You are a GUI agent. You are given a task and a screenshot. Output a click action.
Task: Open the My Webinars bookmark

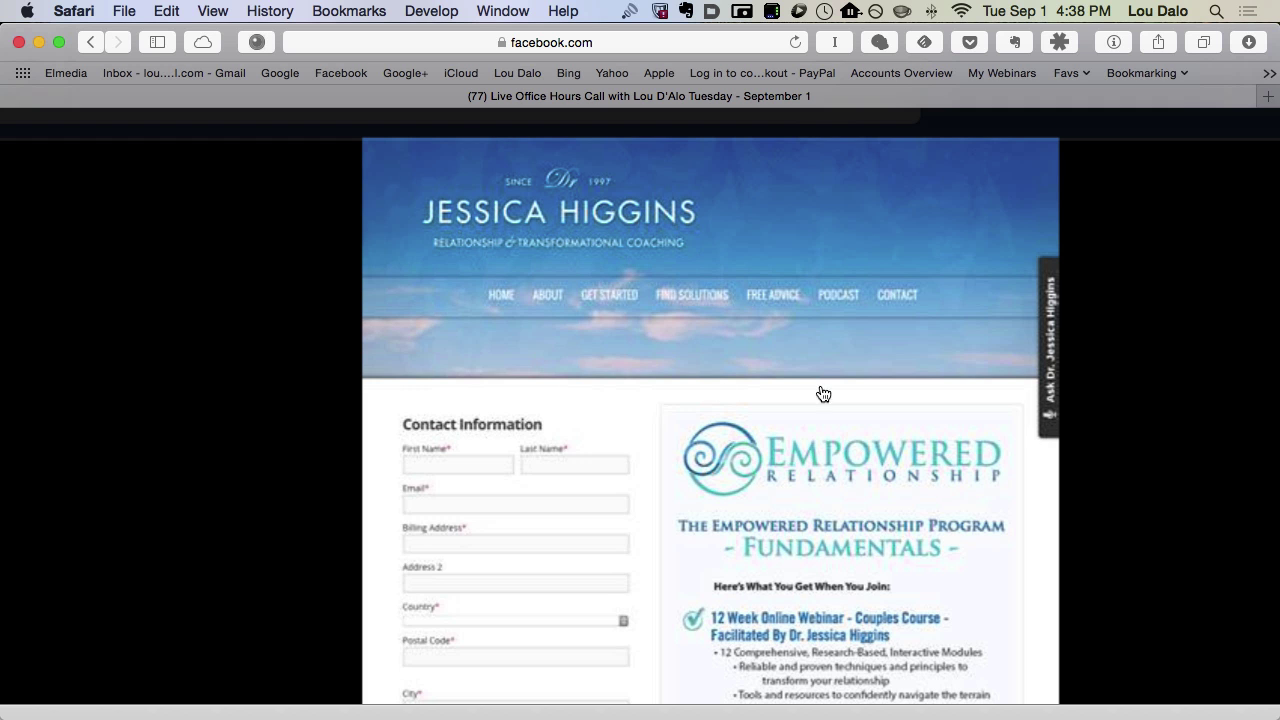(1002, 73)
